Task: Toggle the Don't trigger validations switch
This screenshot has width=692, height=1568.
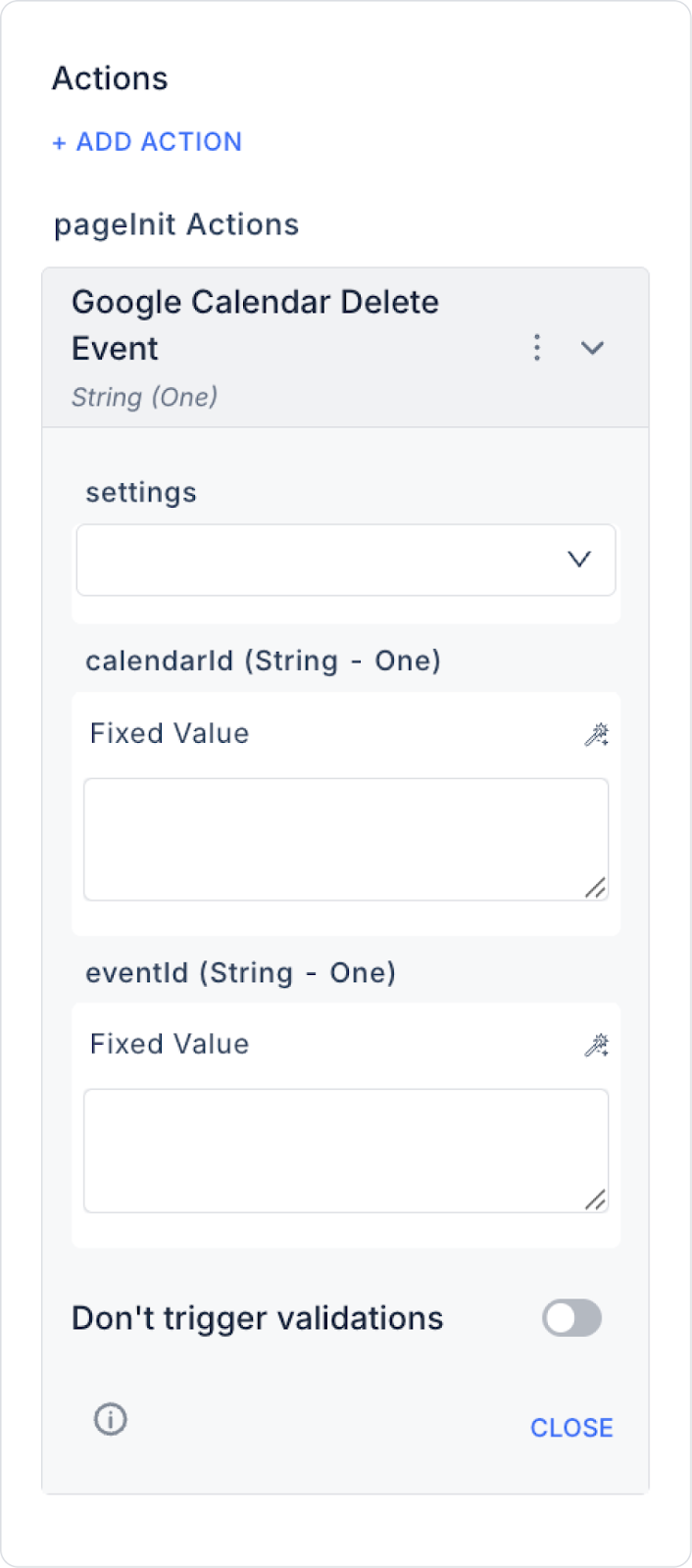Action: pos(571,1318)
